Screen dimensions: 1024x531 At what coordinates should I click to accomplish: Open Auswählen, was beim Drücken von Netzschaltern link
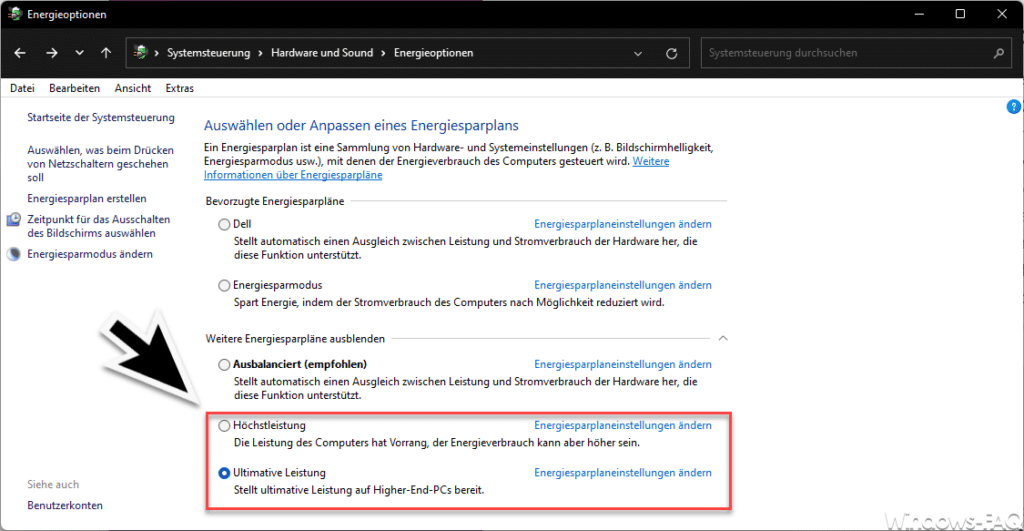click(x=100, y=164)
